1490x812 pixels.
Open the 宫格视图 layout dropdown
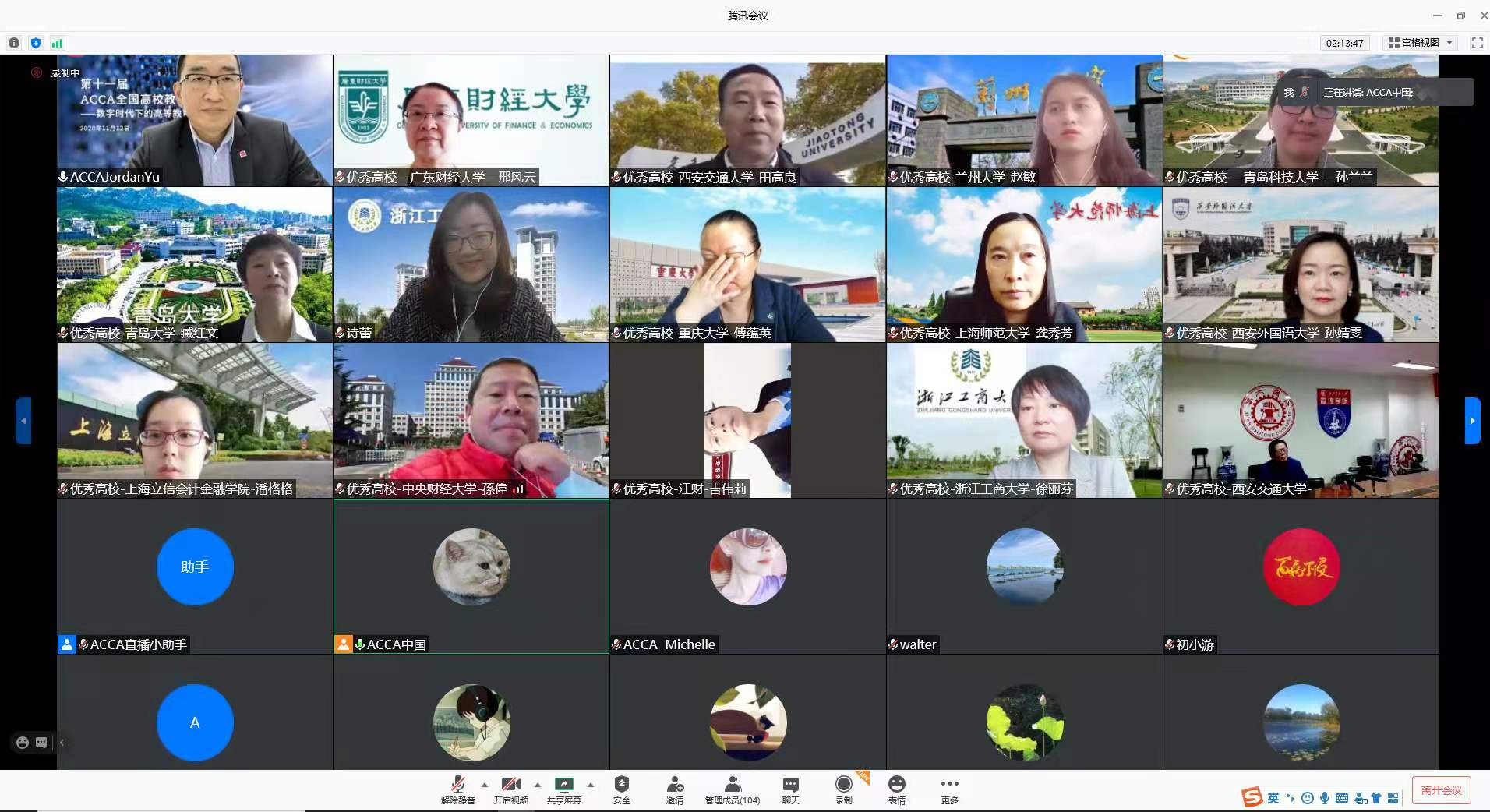pyautogui.click(x=1420, y=43)
